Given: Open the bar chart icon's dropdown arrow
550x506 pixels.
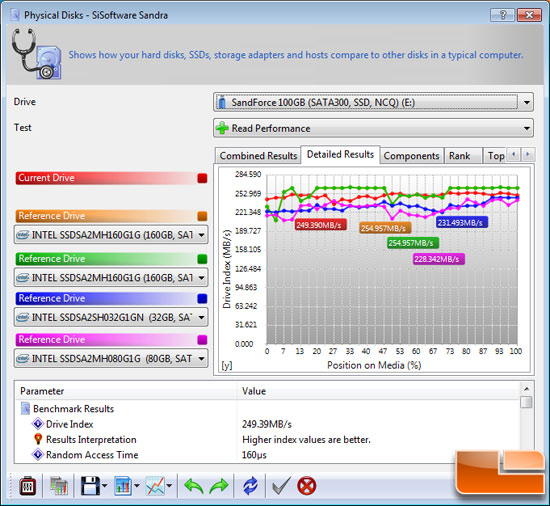Looking at the screenshot, I should click(x=137, y=486).
